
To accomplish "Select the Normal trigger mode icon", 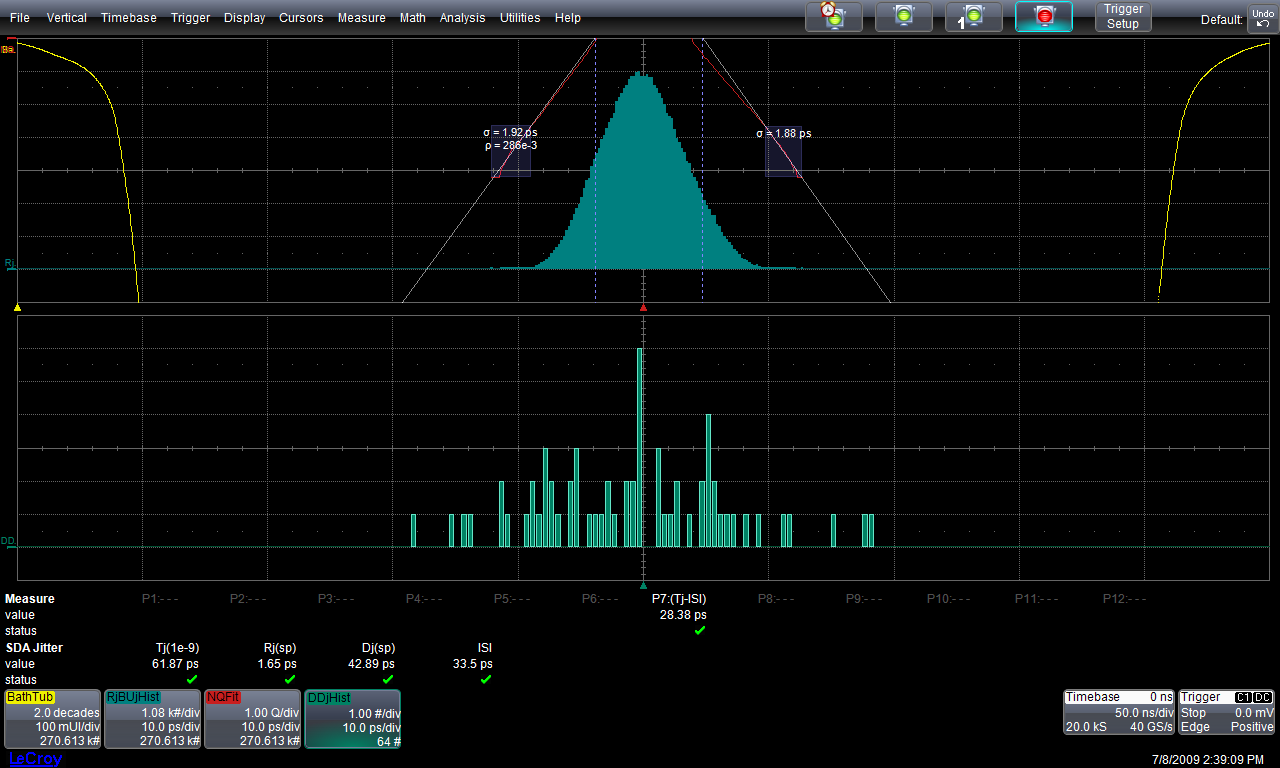I will (903, 16).
